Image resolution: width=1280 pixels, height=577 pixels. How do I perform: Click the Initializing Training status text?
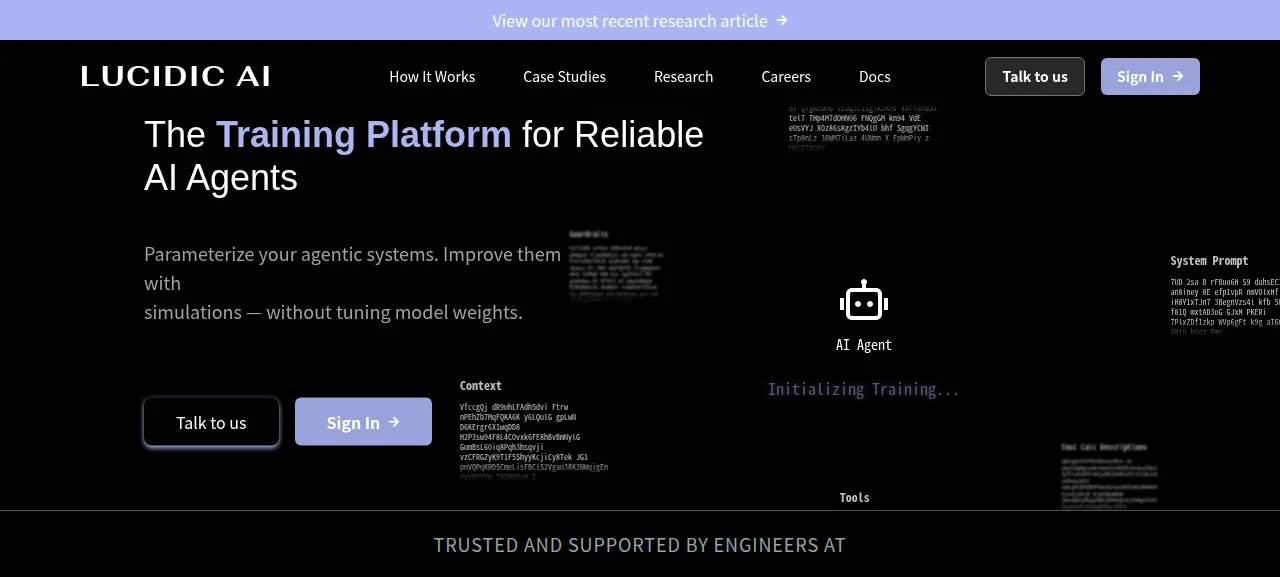coord(864,389)
